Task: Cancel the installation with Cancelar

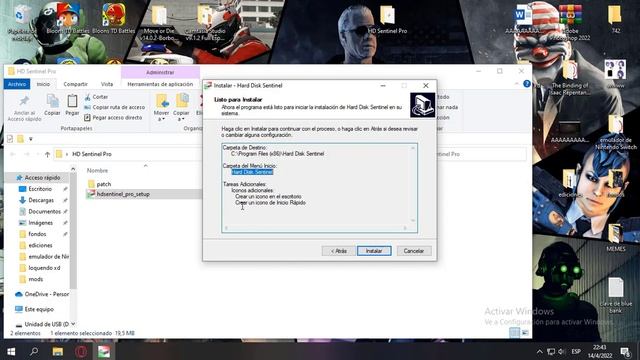Action: pyautogui.click(x=414, y=251)
